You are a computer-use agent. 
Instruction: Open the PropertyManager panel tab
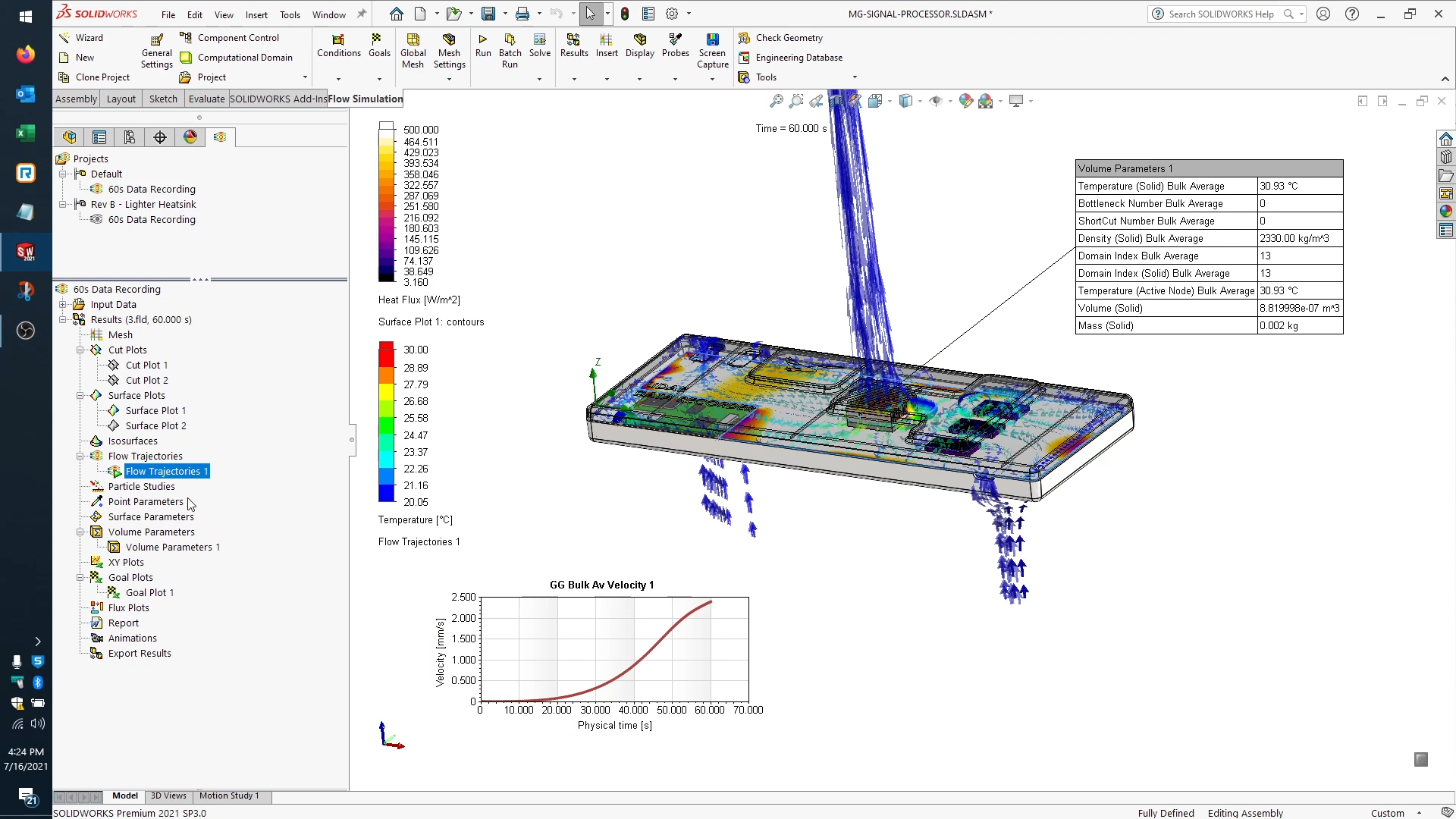coord(99,136)
